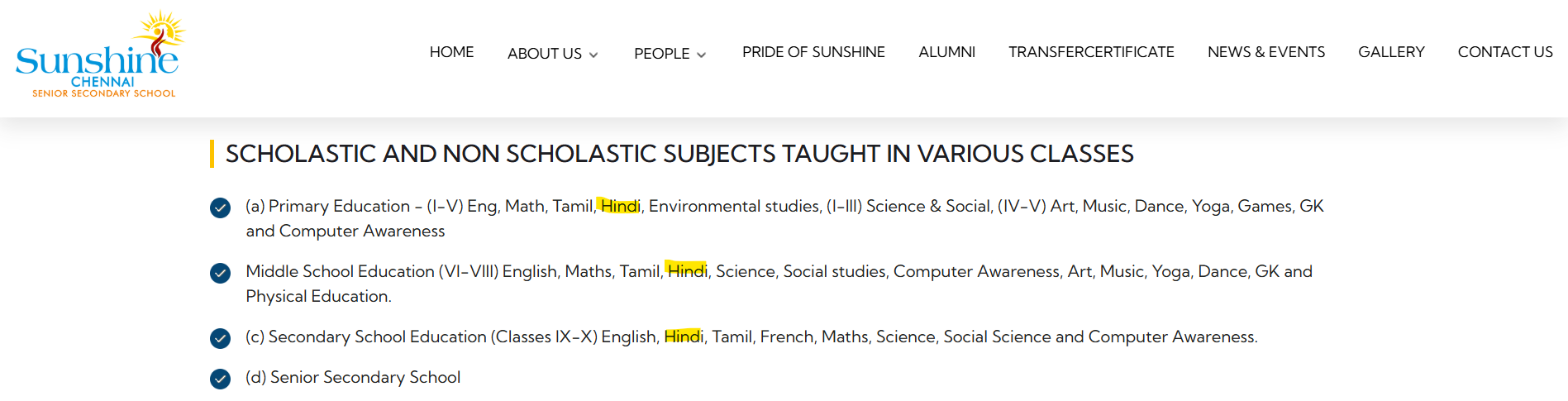Click highlighted Hindi in Primary Education line
Viewport: 1568px width, 401px height.
pyautogui.click(x=620, y=206)
